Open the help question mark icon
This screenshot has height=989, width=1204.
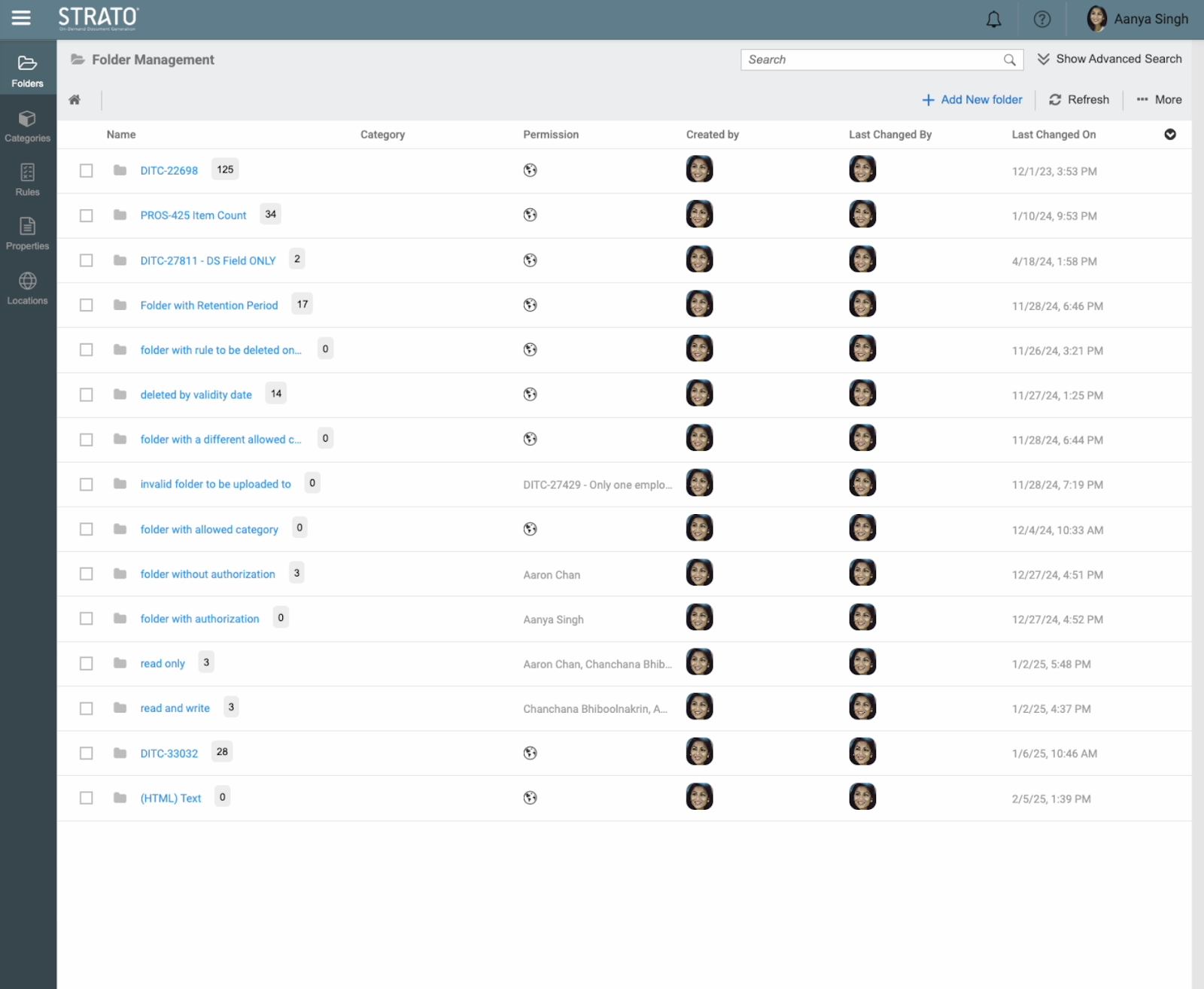click(x=1041, y=20)
